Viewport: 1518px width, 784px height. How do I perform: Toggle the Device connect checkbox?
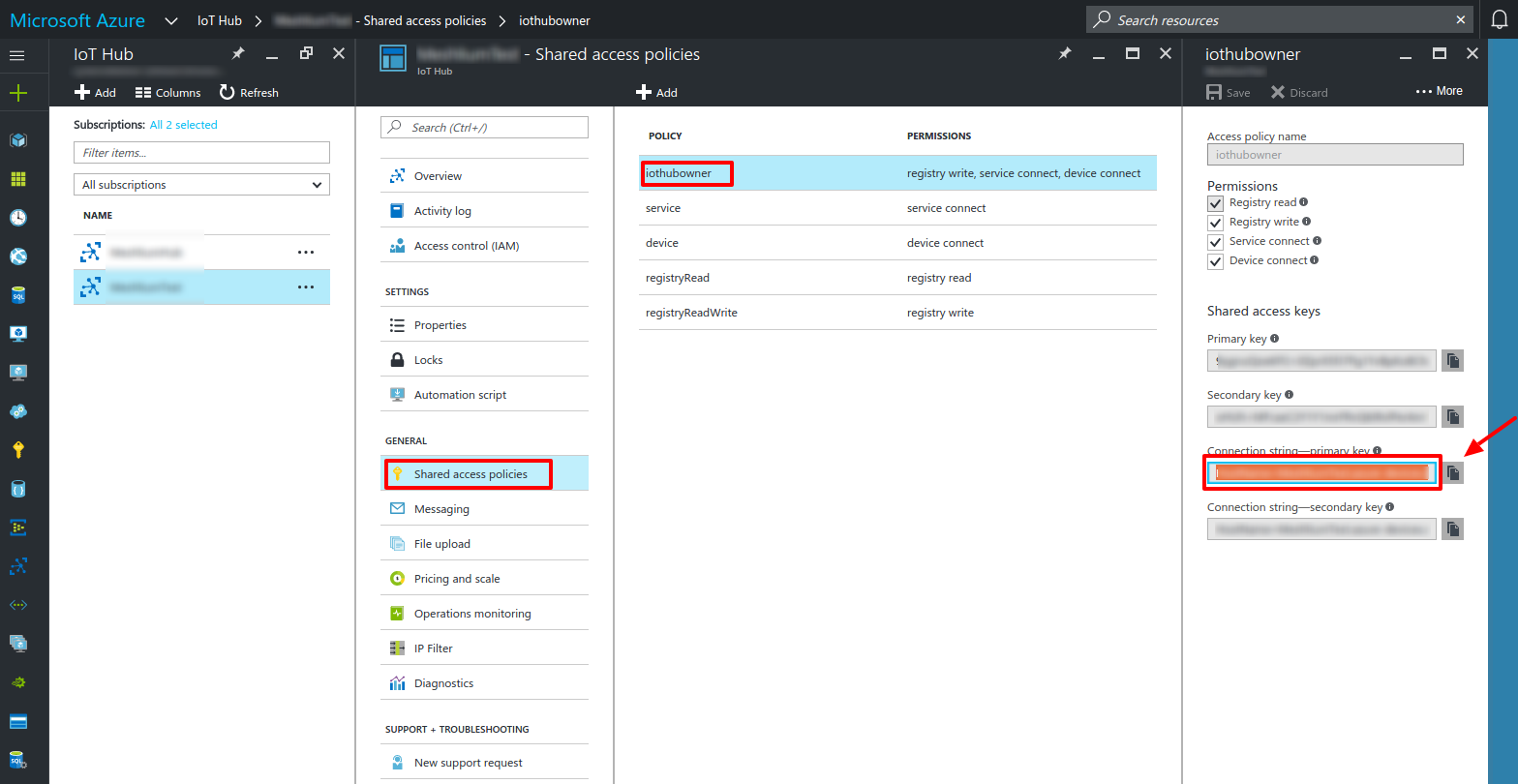coord(1216,261)
